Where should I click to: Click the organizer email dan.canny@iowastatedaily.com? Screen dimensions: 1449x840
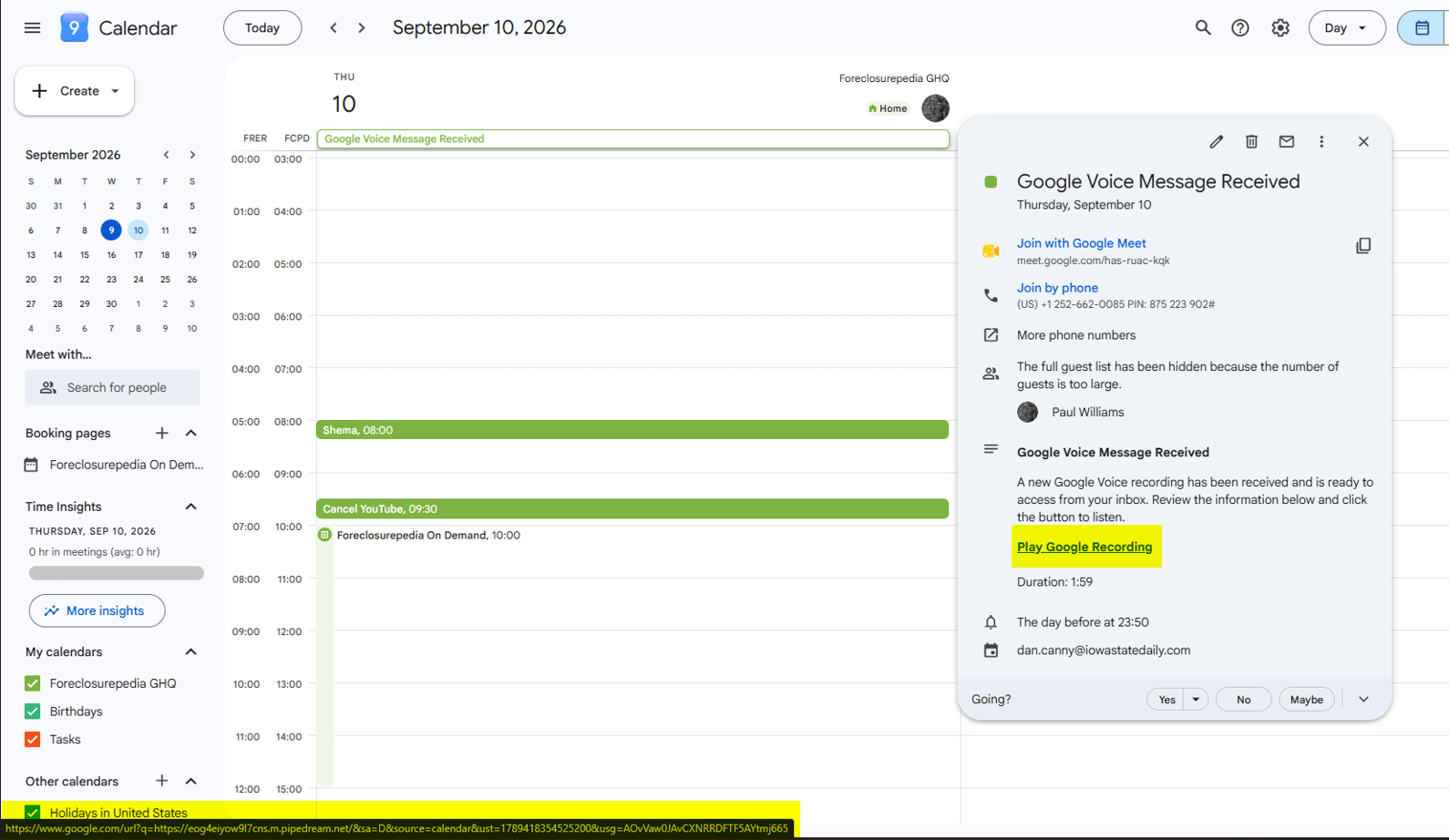click(x=1104, y=650)
